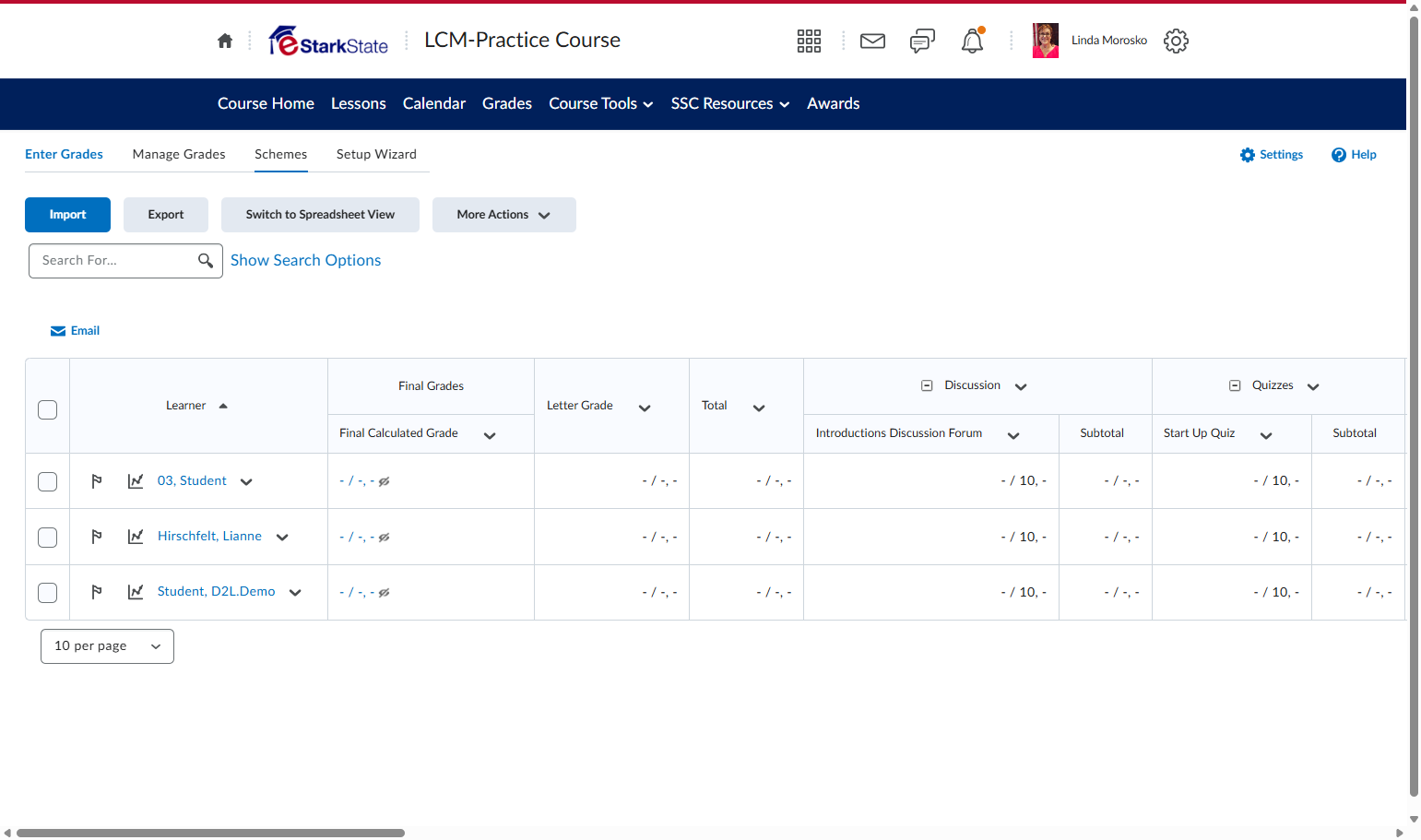The image size is (1421, 840).
Task: Click the search magnifier icon
Action: coord(206,261)
